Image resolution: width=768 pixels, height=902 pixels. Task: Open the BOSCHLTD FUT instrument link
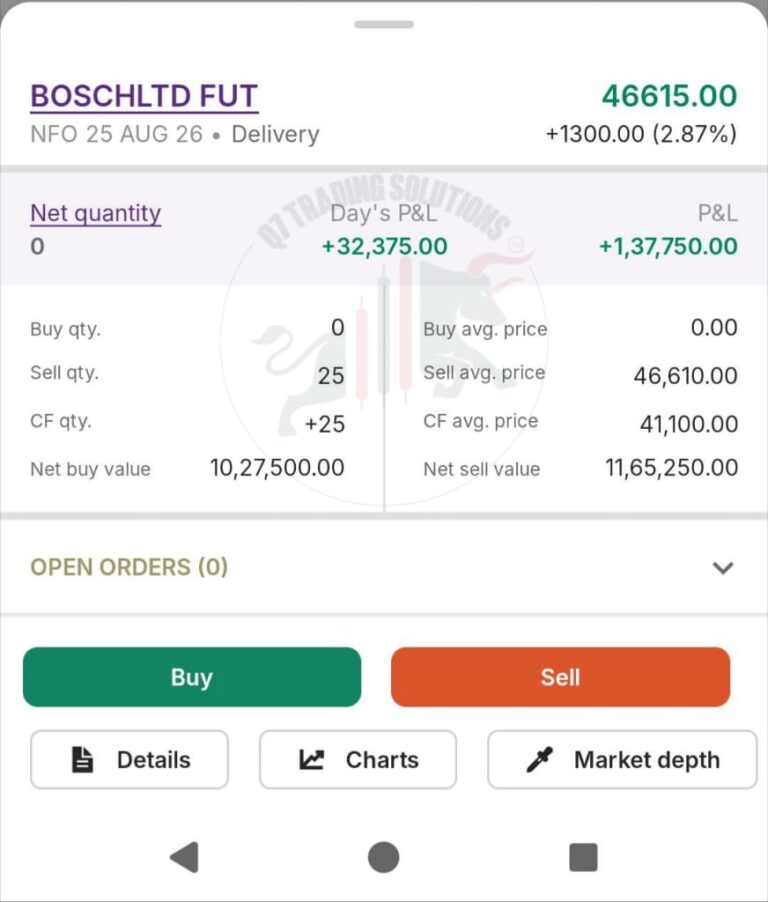tap(144, 96)
